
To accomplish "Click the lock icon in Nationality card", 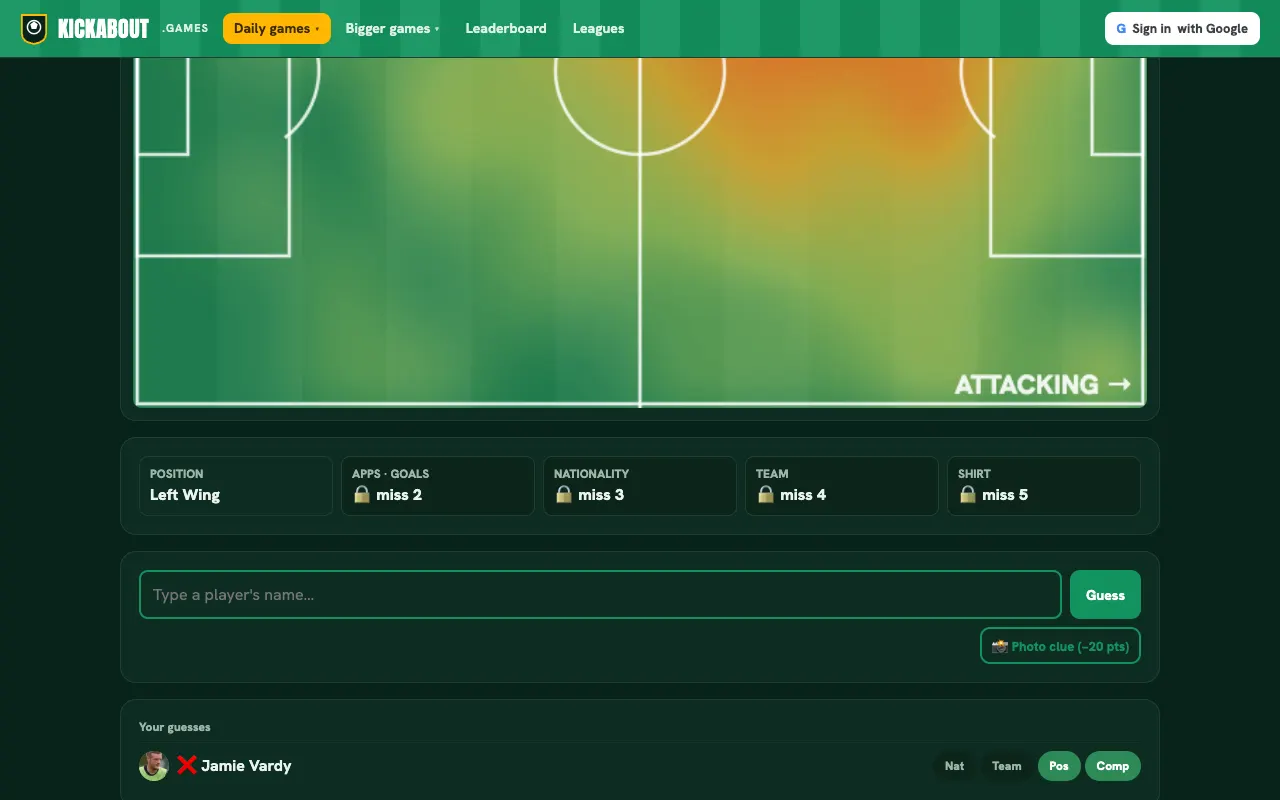I will [x=564, y=494].
